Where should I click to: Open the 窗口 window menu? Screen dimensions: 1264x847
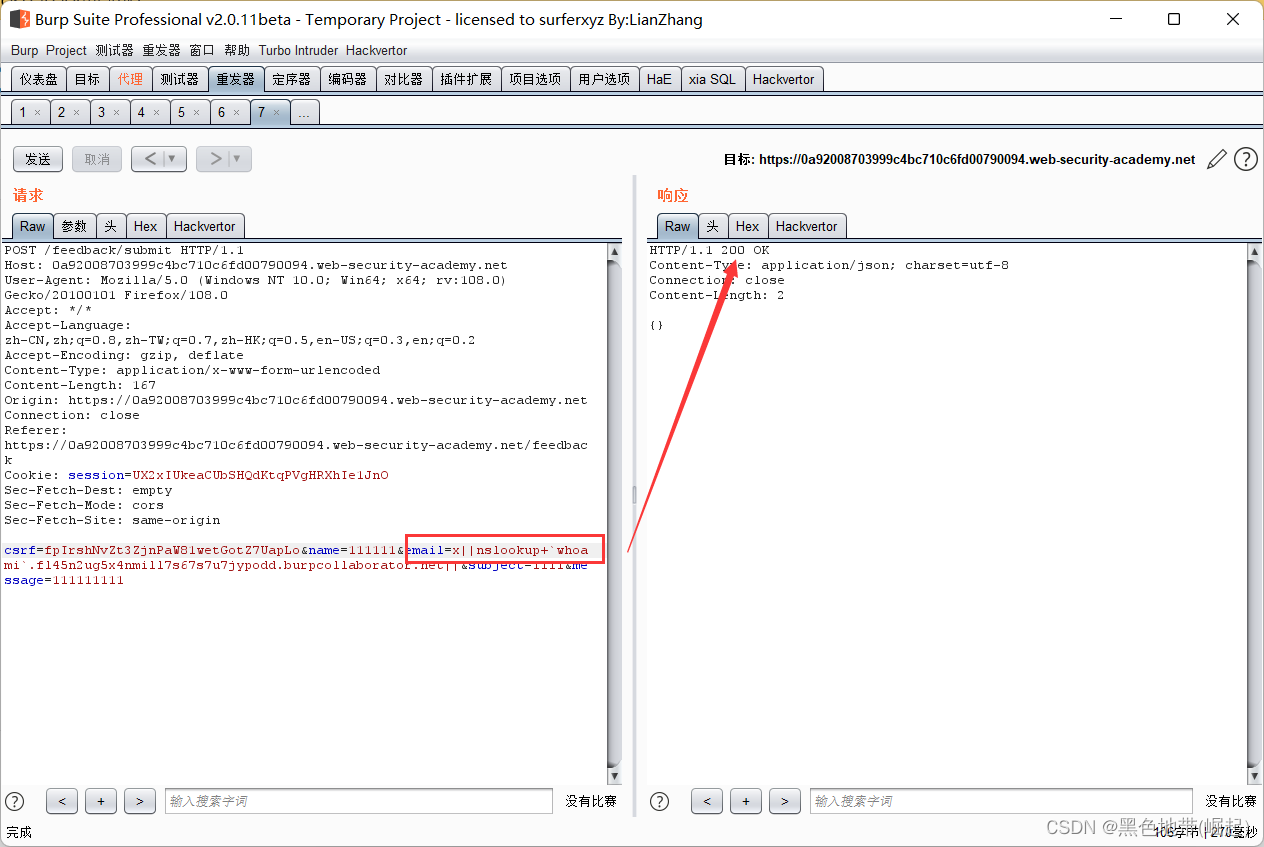(x=202, y=50)
